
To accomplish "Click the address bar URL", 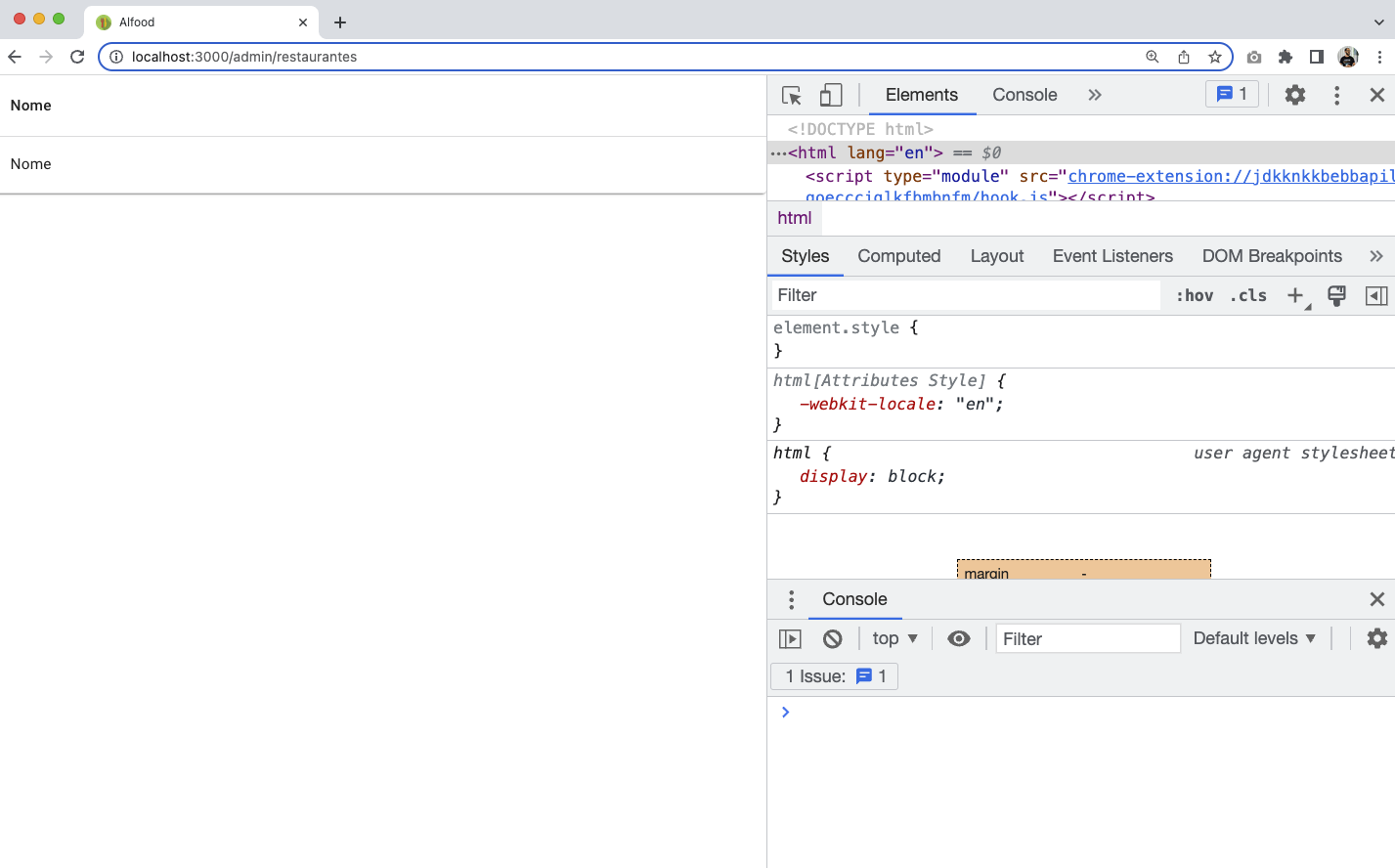I will [x=244, y=57].
